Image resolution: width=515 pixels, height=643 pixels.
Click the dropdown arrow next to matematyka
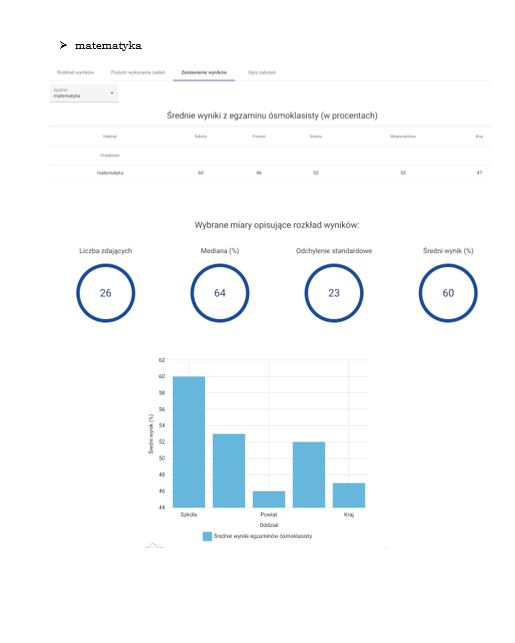pyautogui.click(x=112, y=93)
